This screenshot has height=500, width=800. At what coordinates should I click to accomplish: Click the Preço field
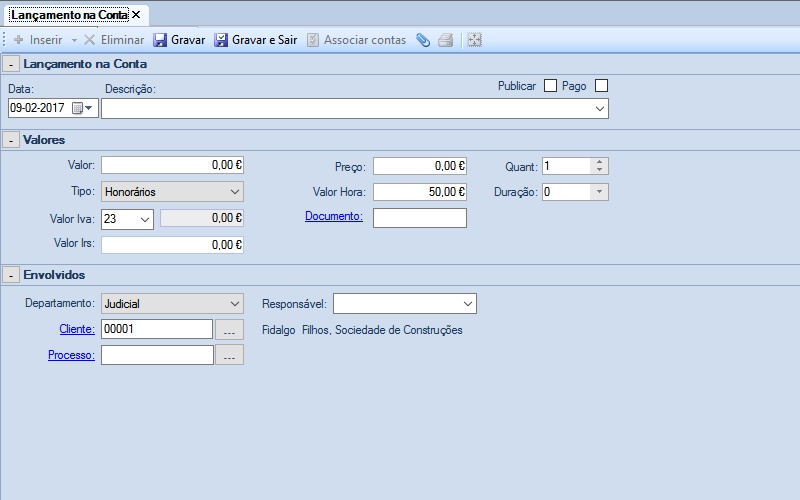click(x=420, y=166)
